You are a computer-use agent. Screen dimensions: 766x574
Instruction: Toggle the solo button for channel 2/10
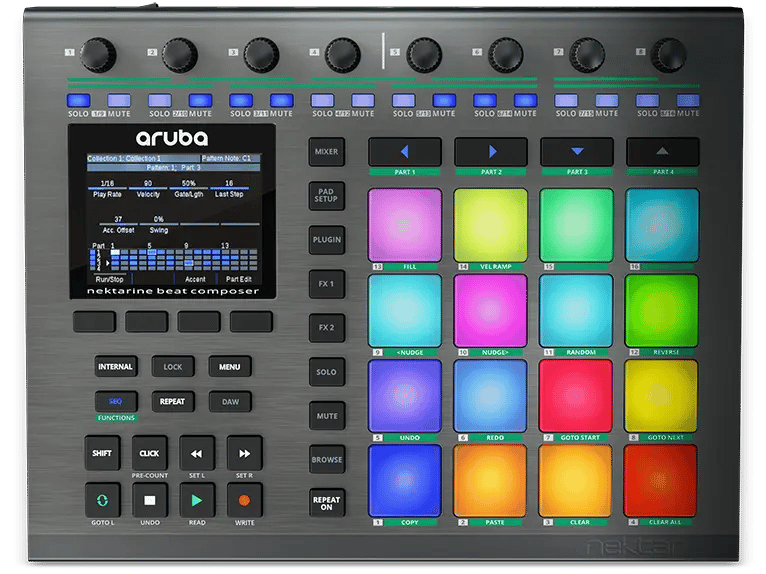pyautogui.click(x=160, y=101)
